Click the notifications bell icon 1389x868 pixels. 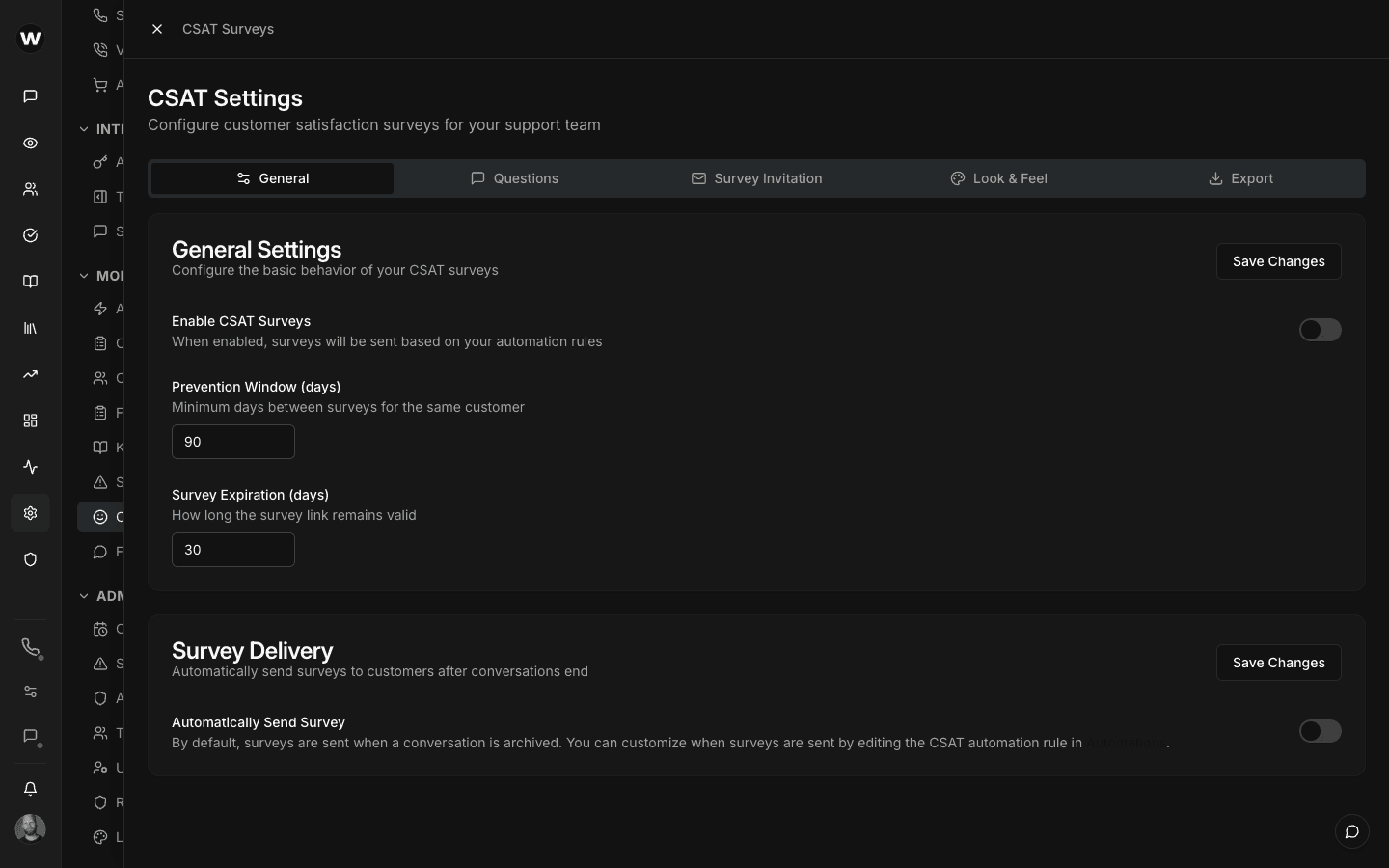30,789
